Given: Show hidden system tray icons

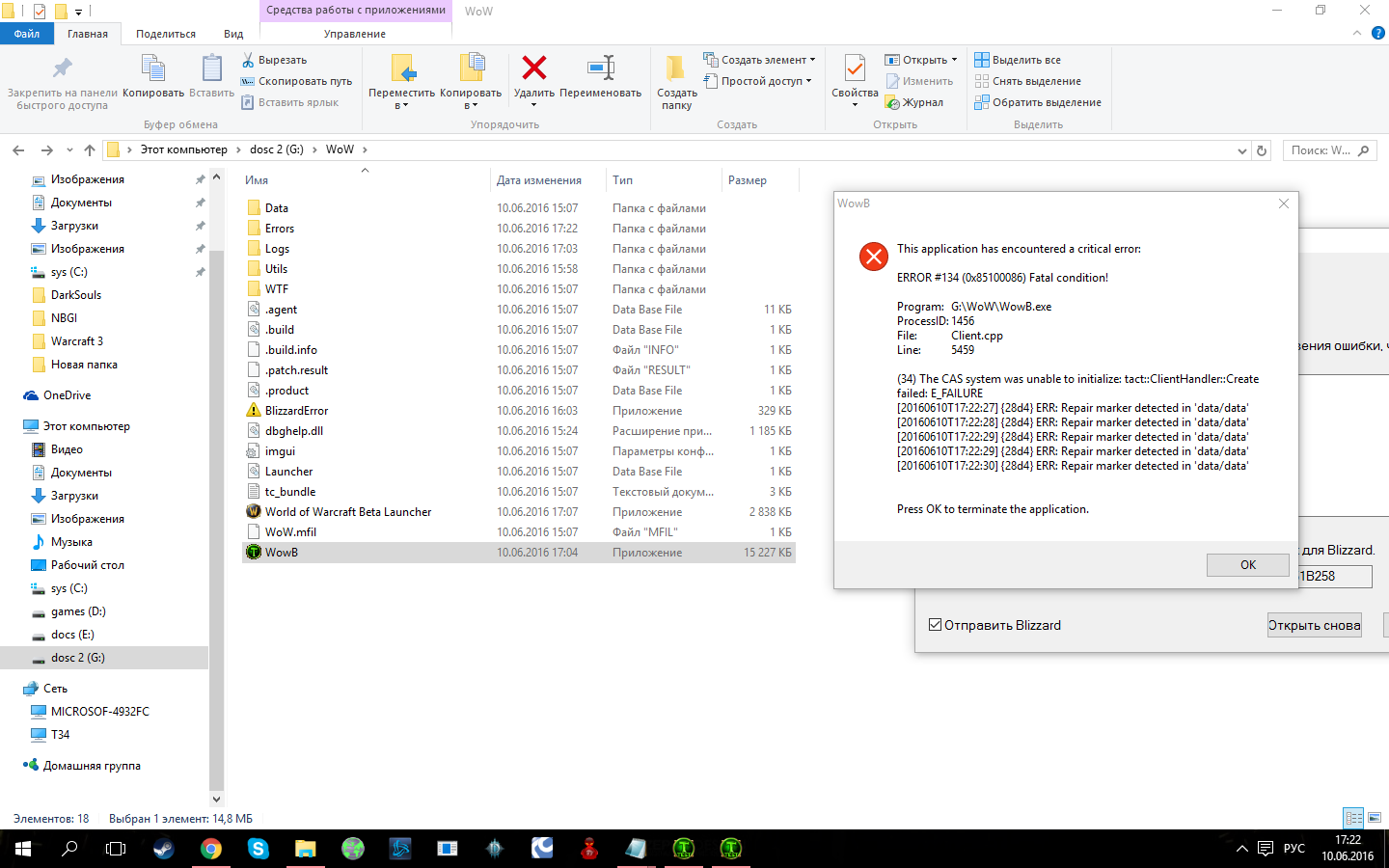Looking at the screenshot, I should [x=1241, y=849].
